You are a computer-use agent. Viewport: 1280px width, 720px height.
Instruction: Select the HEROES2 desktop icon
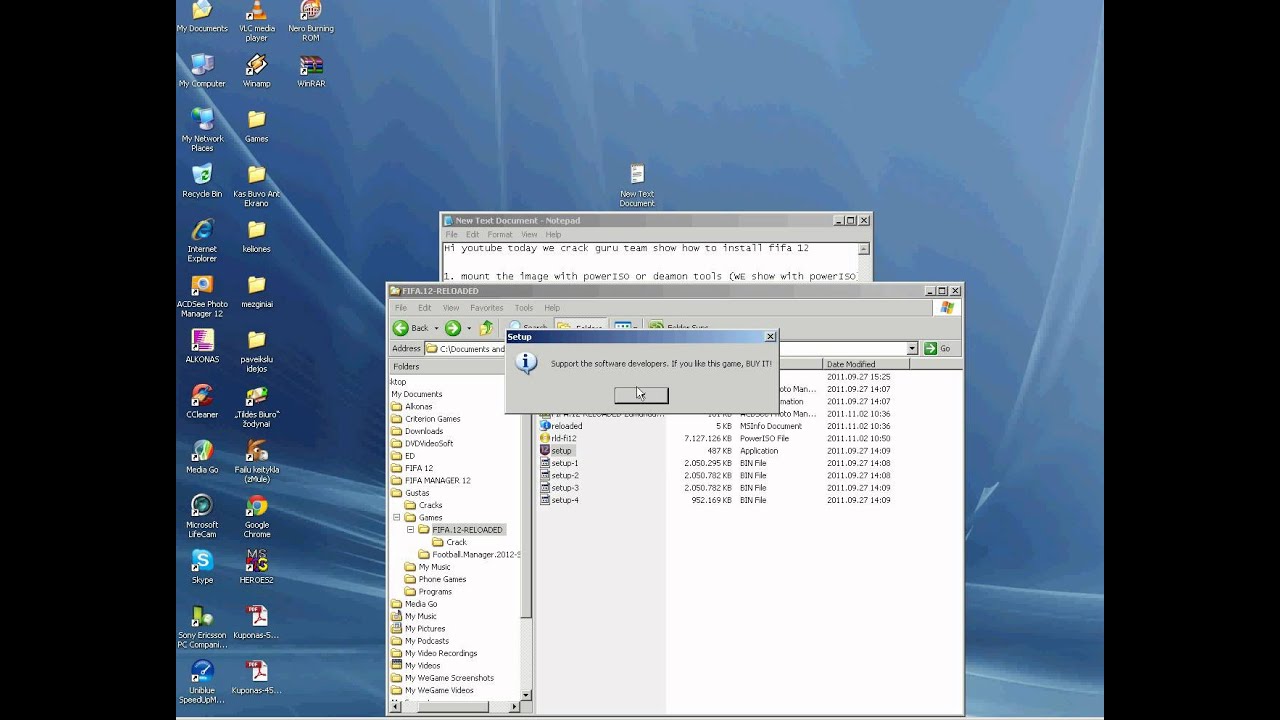pos(257,566)
